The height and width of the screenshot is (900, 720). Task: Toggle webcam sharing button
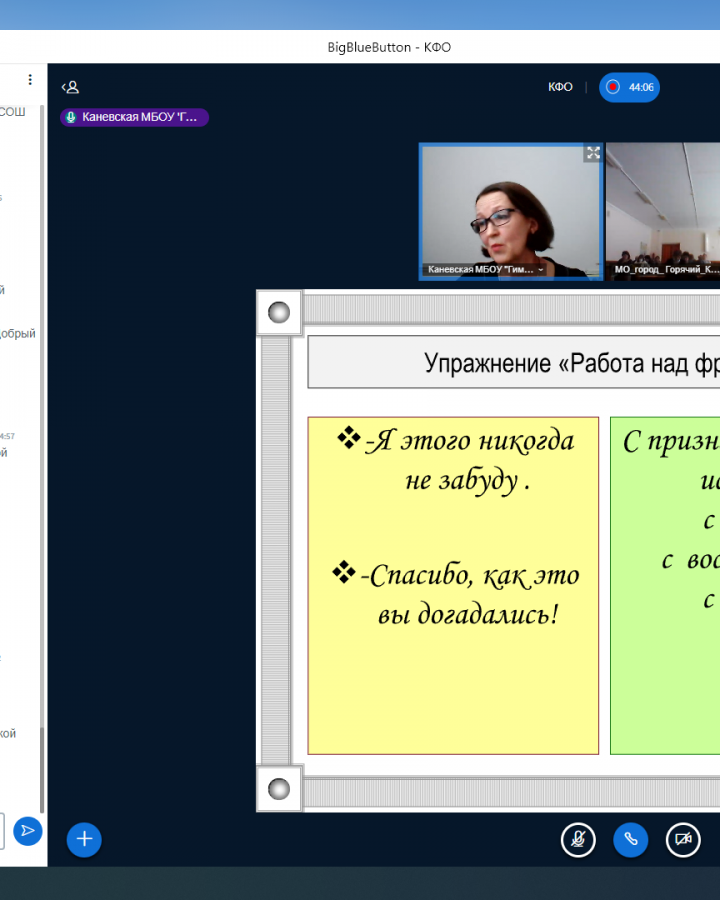click(683, 839)
